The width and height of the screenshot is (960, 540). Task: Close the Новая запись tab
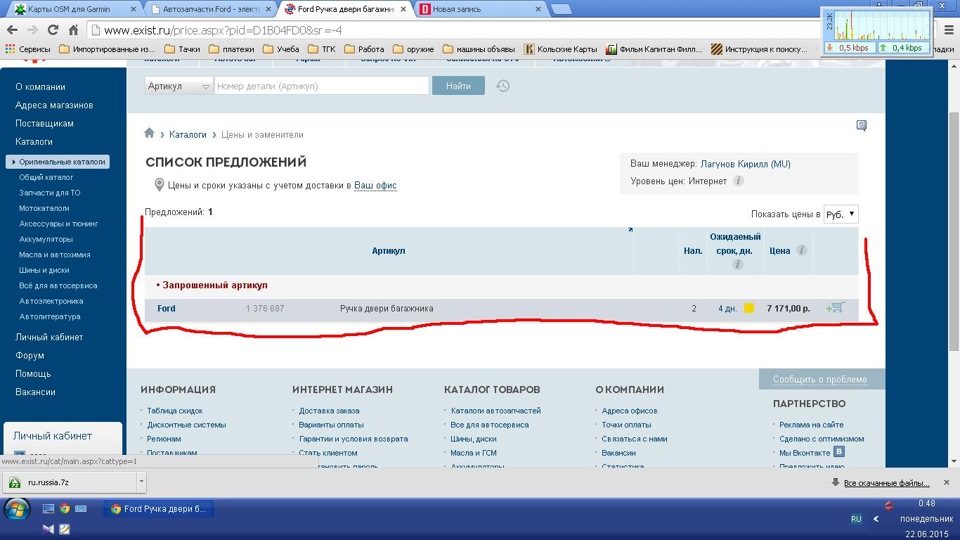(x=538, y=9)
